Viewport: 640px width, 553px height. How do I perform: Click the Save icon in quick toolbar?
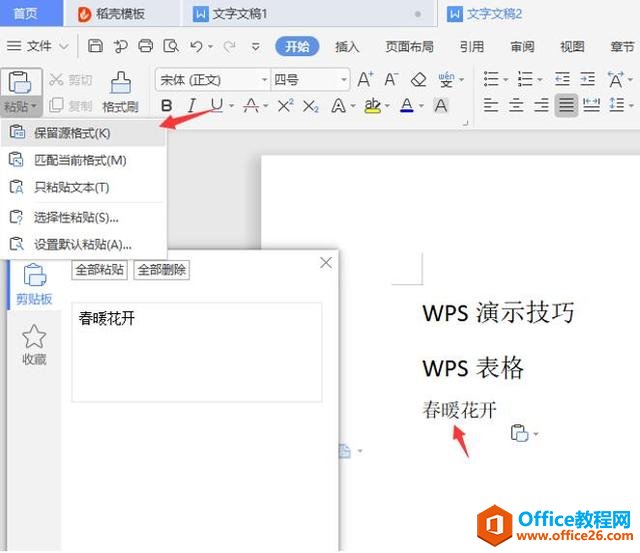[x=95, y=46]
